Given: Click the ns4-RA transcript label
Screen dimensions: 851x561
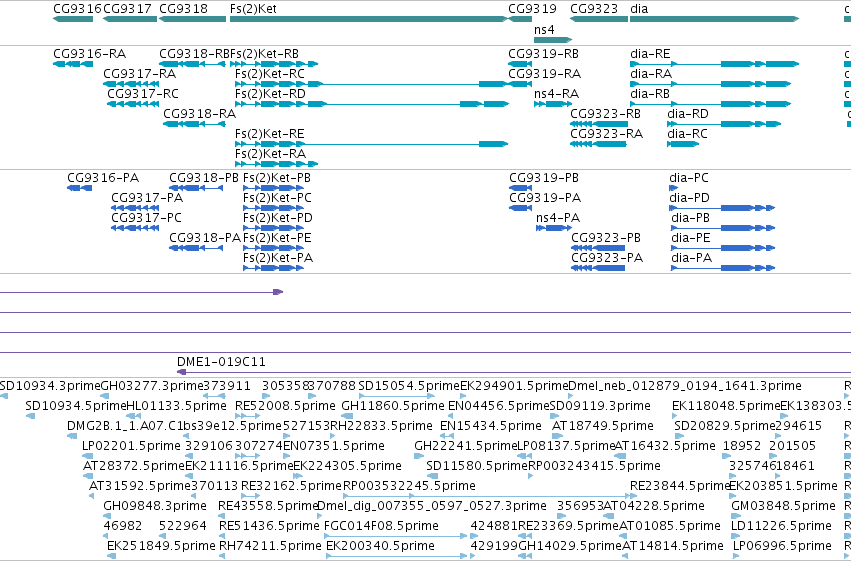Looking at the screenshot, I should 556,94.
